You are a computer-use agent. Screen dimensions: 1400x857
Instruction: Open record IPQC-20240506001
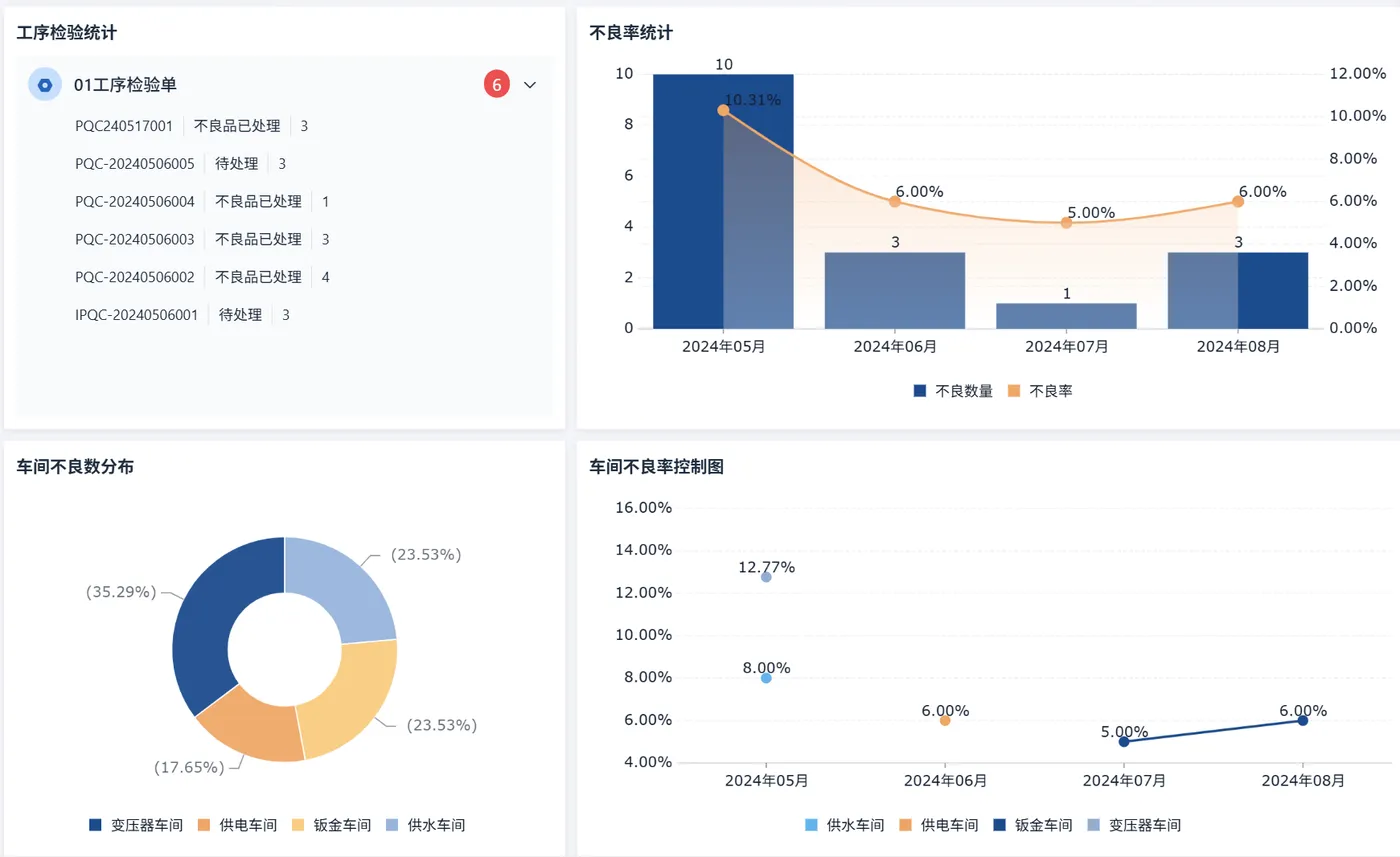[137, 315]
